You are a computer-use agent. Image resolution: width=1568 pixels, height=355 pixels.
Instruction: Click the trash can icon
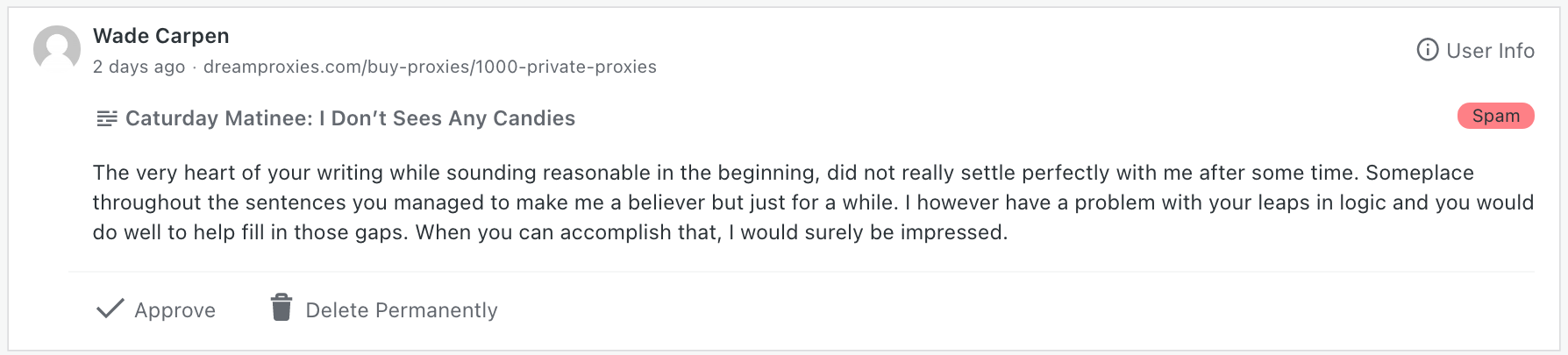pos(281,308)
